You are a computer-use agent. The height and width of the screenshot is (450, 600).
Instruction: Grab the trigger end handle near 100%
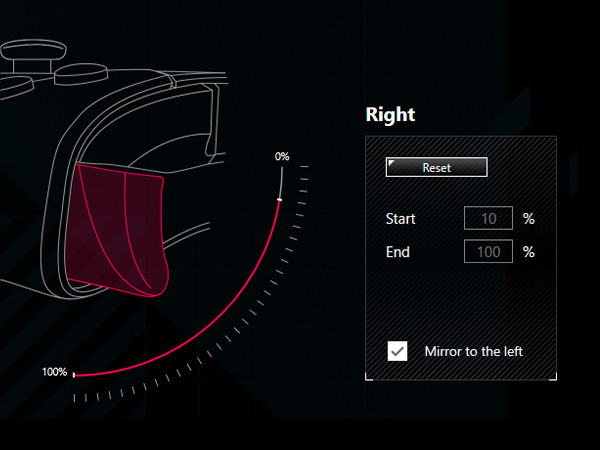point(74,375)
